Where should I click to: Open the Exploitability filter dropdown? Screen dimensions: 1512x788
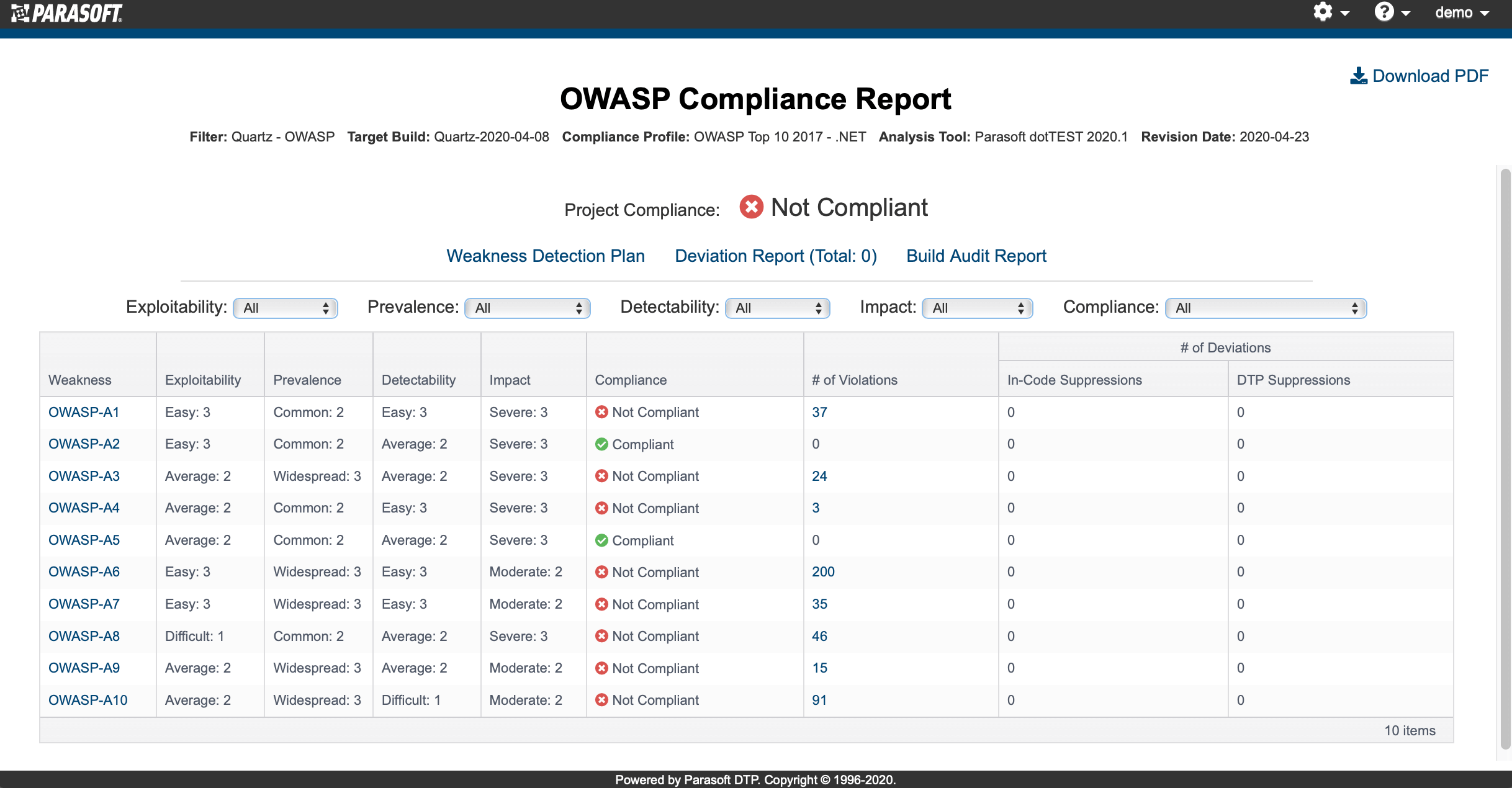tap(286, 308)
